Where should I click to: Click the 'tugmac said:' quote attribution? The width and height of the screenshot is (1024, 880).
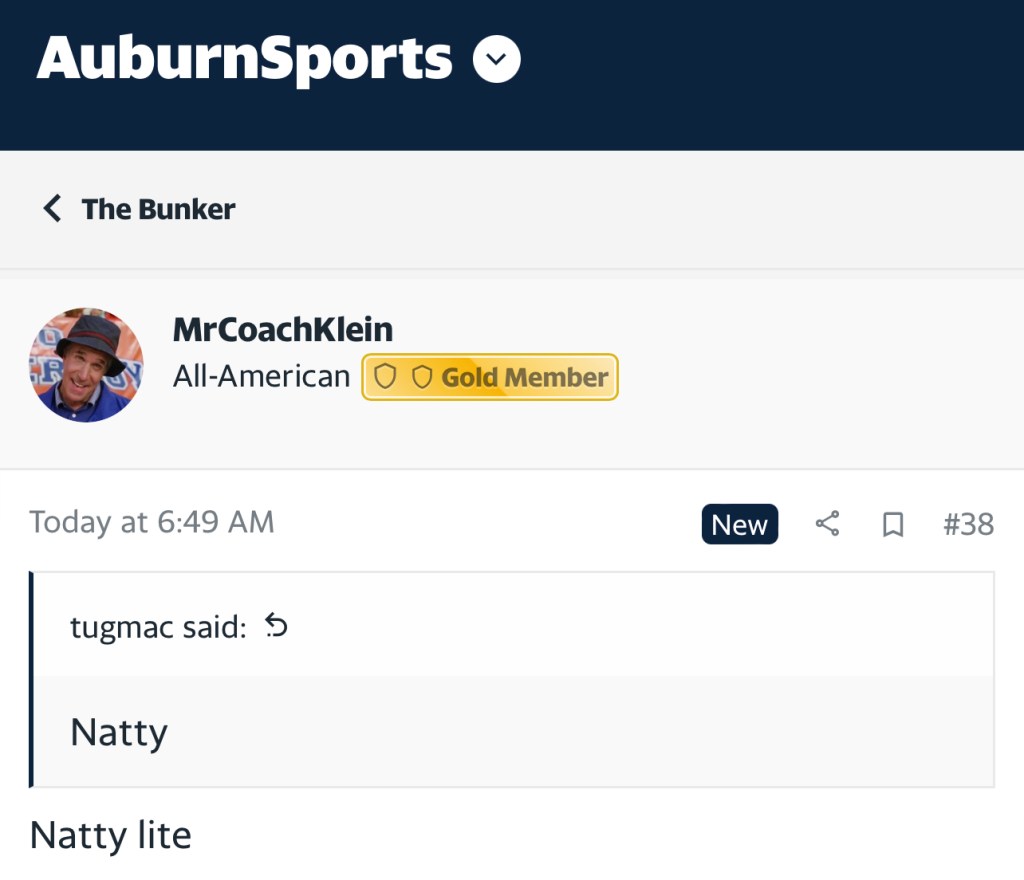157,627
